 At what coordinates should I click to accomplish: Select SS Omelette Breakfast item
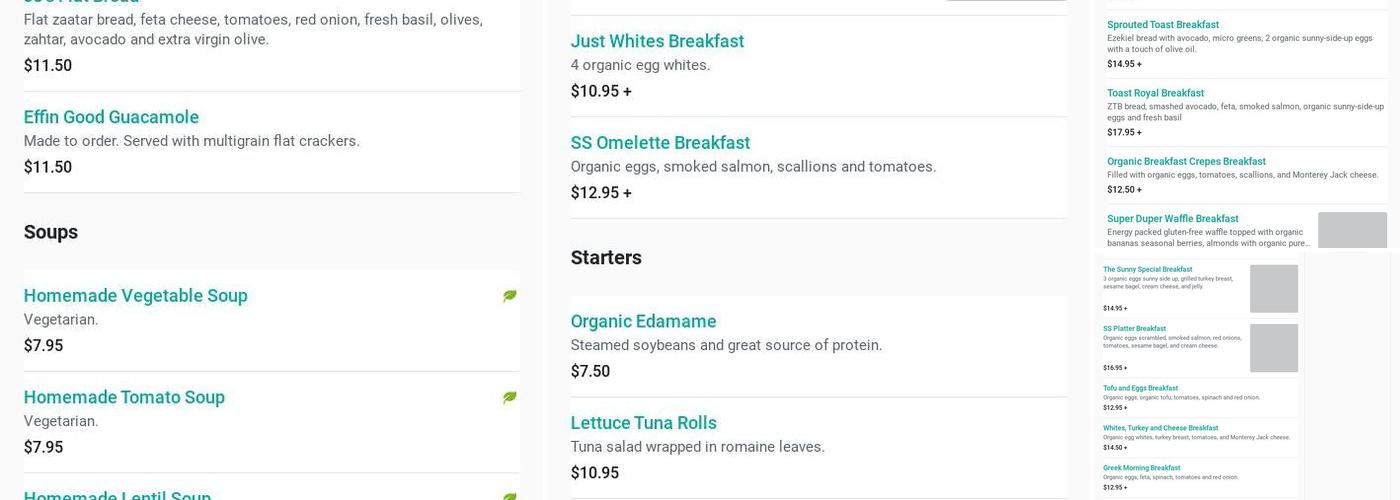coord(660,143)
